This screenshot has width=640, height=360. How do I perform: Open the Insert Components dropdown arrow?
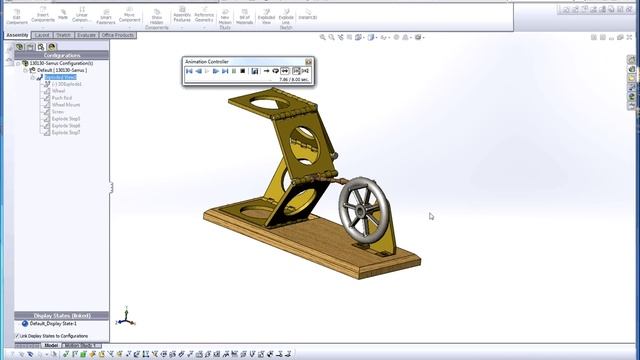point(43,27)
